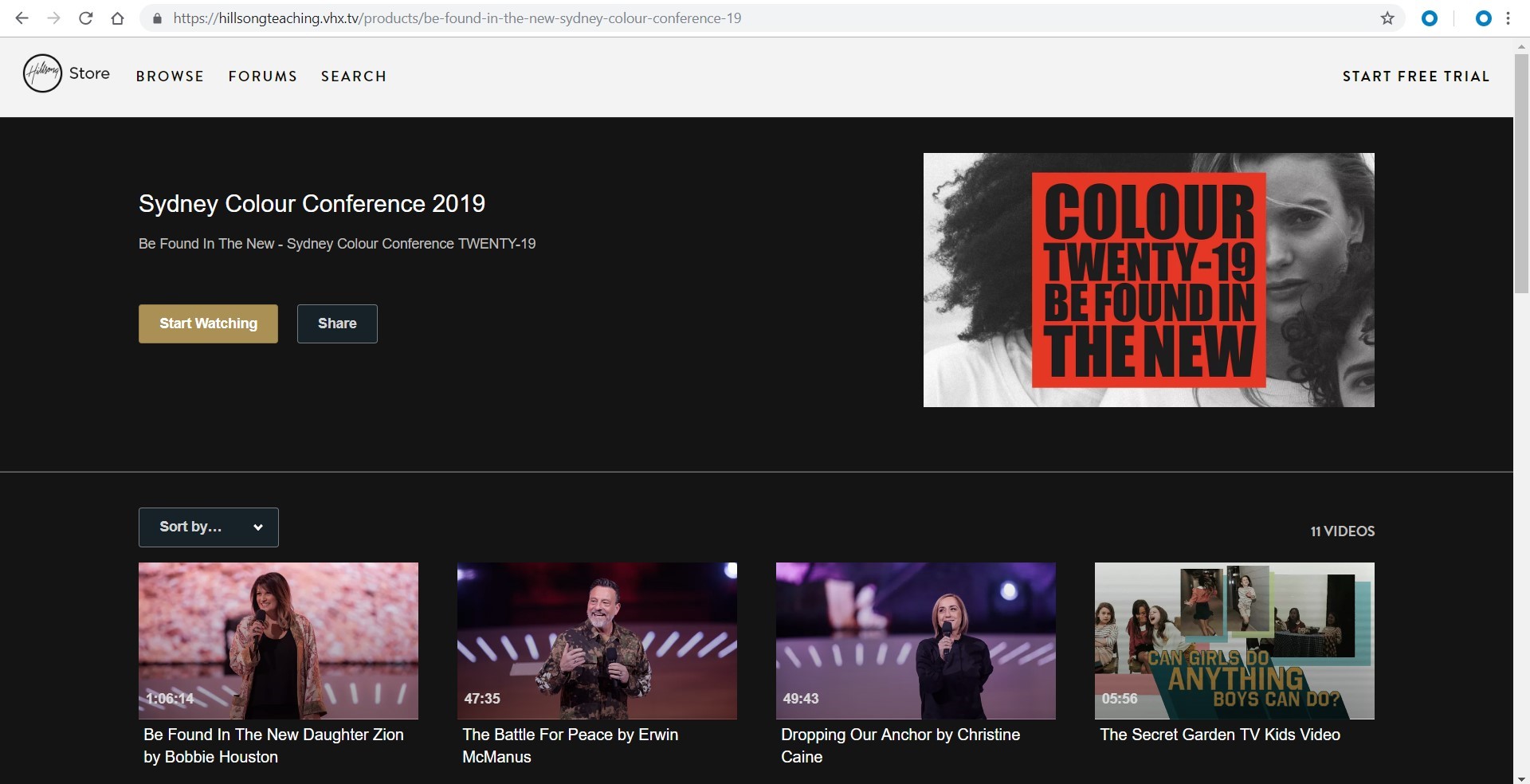The image size is (1530, 784).
Task: Expand the Sort by dropdown
Action: pos(209,527)
